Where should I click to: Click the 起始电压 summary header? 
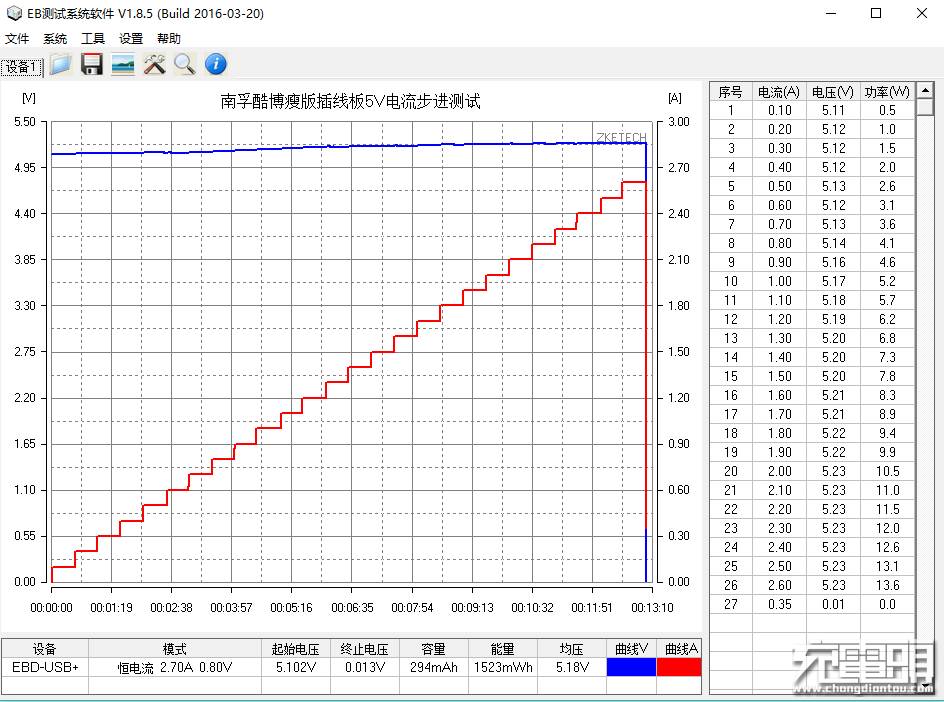tap(296, 649)
